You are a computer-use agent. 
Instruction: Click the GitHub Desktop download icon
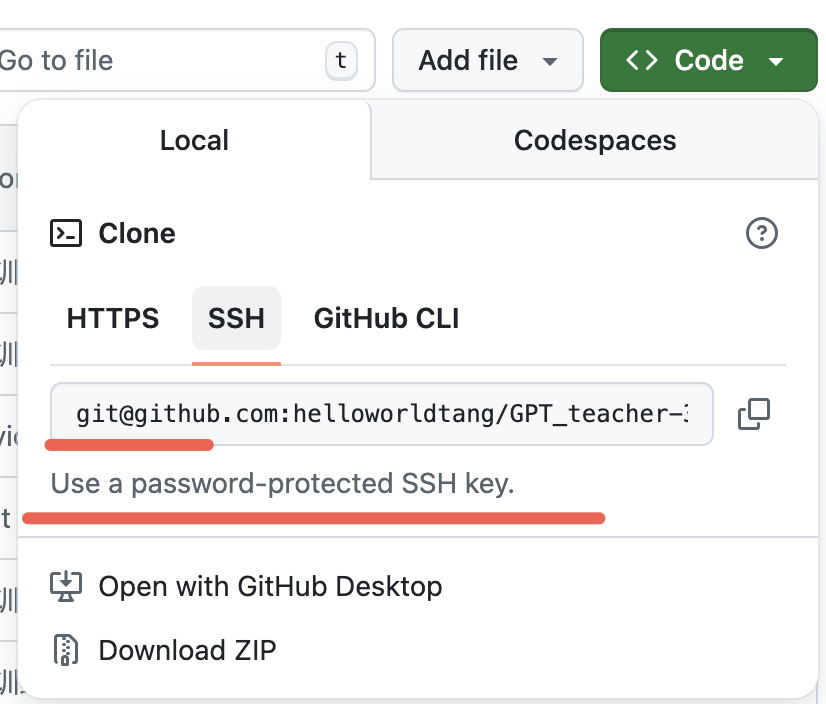(x=66, y=586)
